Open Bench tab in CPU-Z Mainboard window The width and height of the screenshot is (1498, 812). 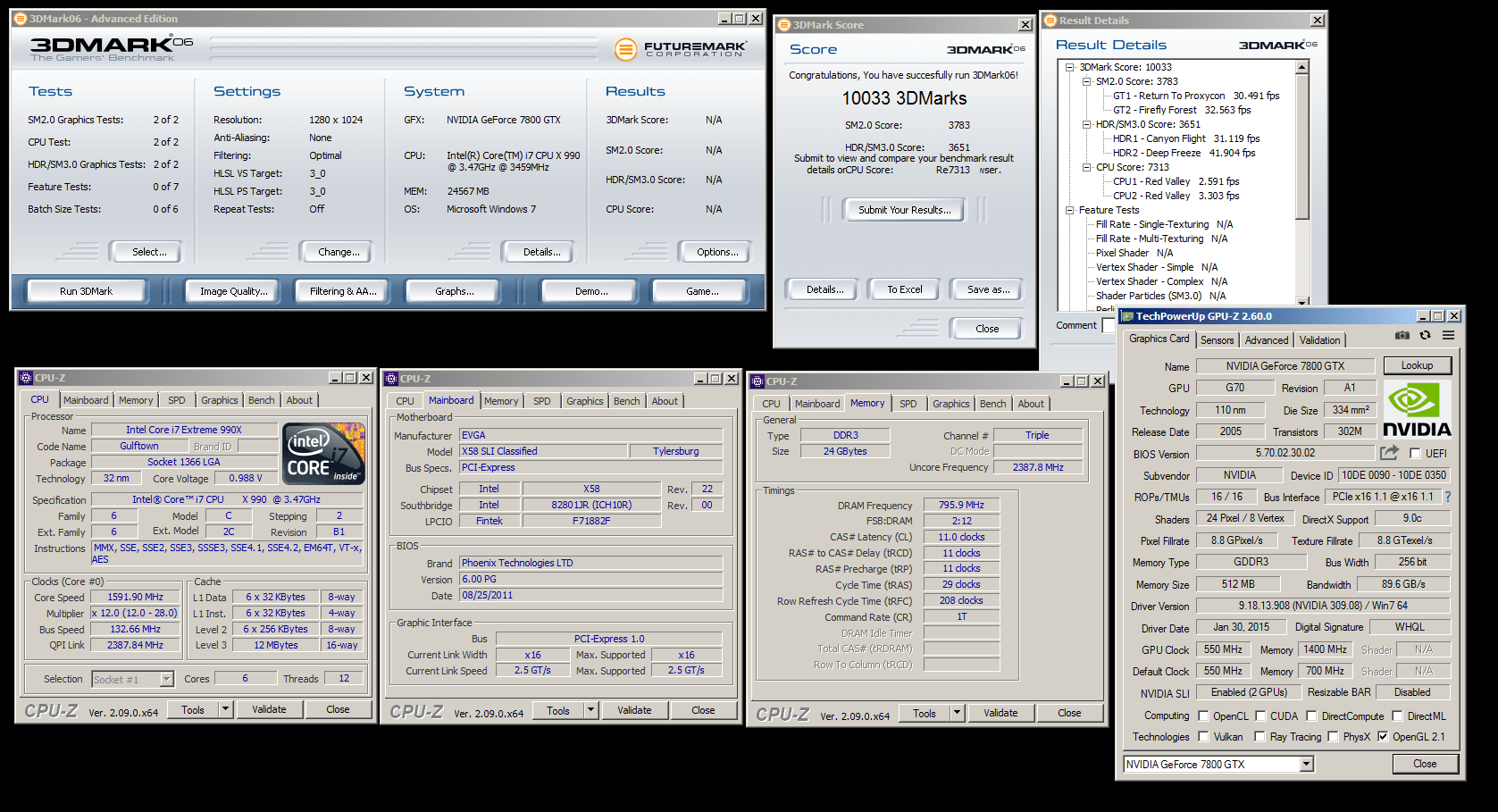pos(626,401)
